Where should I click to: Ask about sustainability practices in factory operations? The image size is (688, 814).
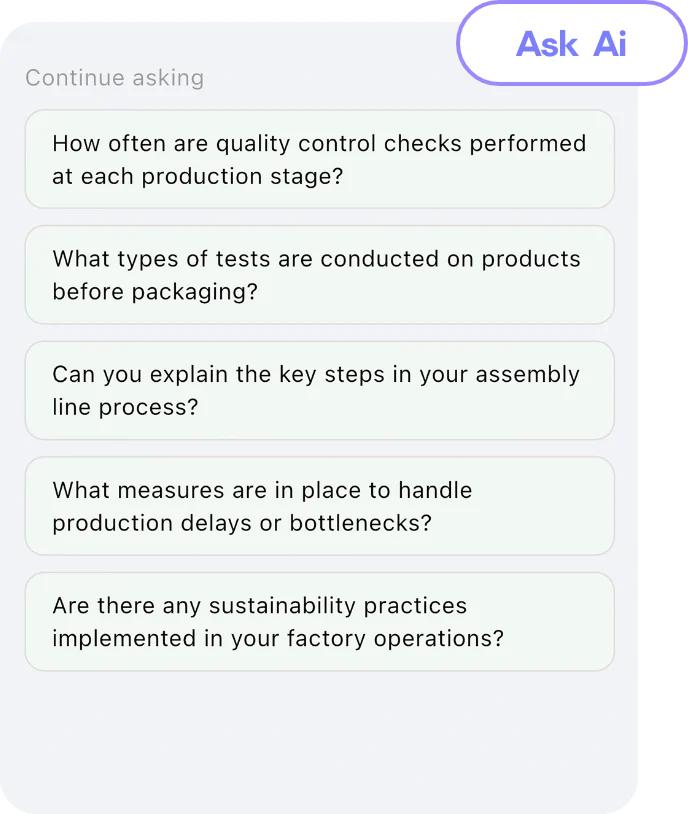coord(319,621)
